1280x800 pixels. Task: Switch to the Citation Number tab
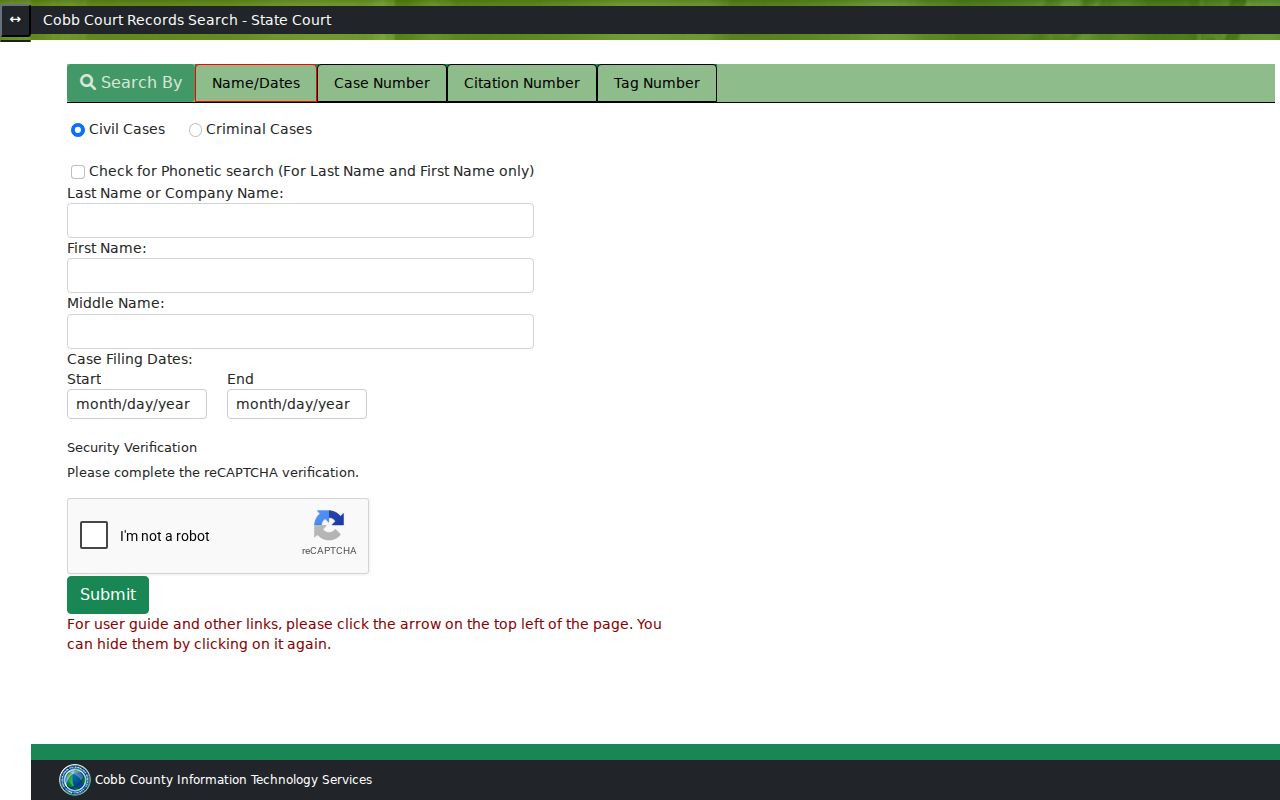coord(522,83)
